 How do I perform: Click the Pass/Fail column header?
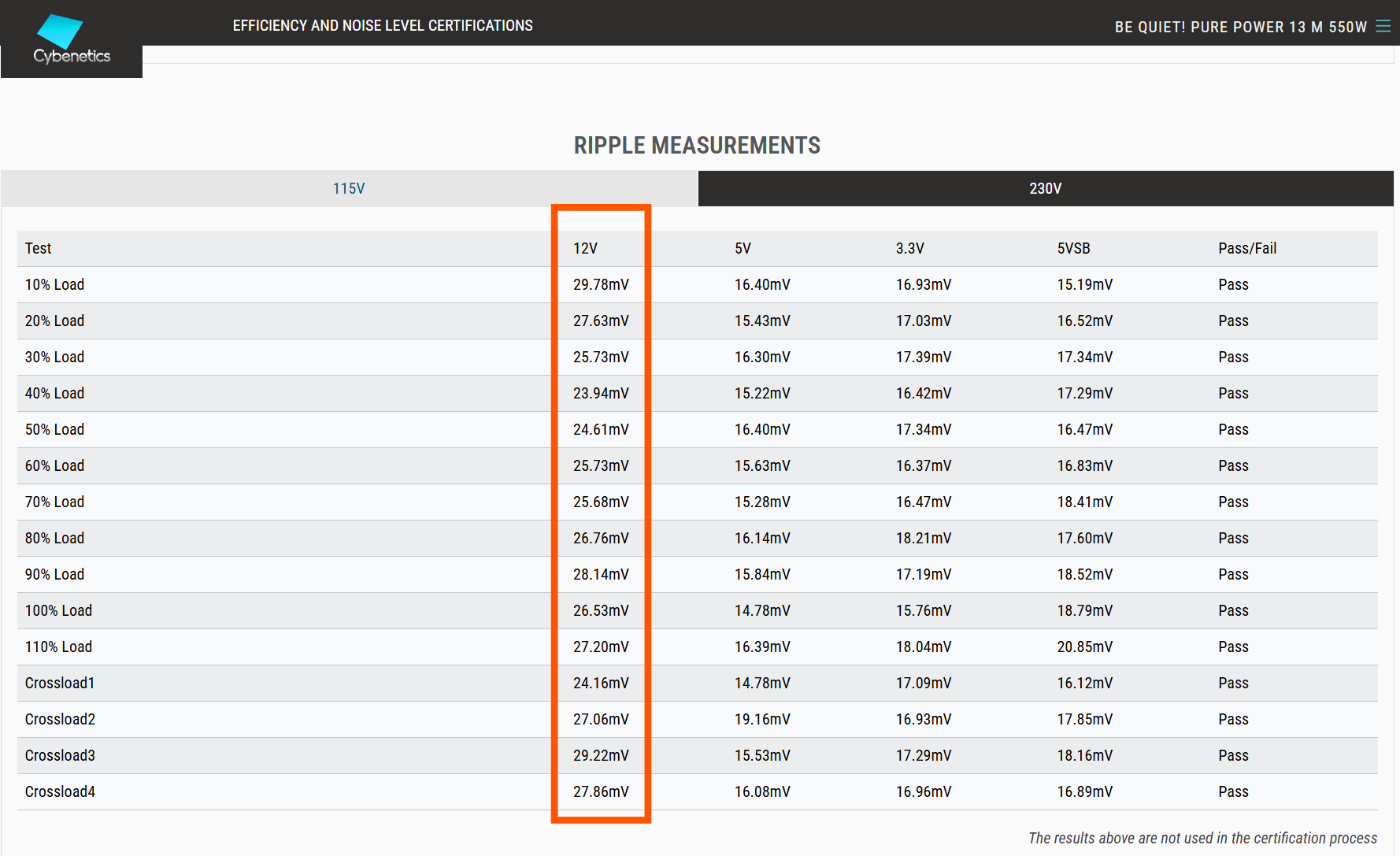[1247, 248]
